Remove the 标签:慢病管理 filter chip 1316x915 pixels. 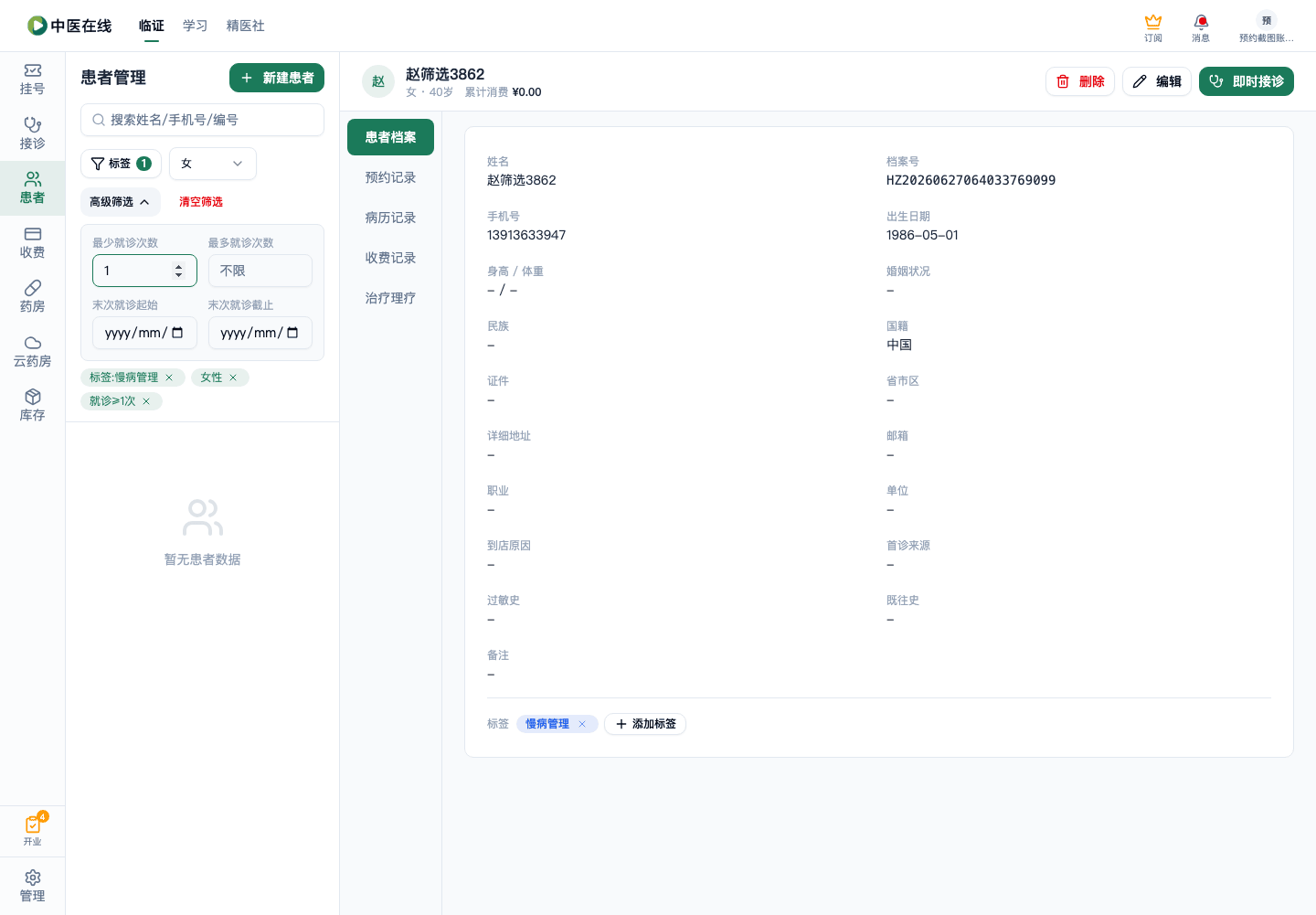click(x=169, y=378)
